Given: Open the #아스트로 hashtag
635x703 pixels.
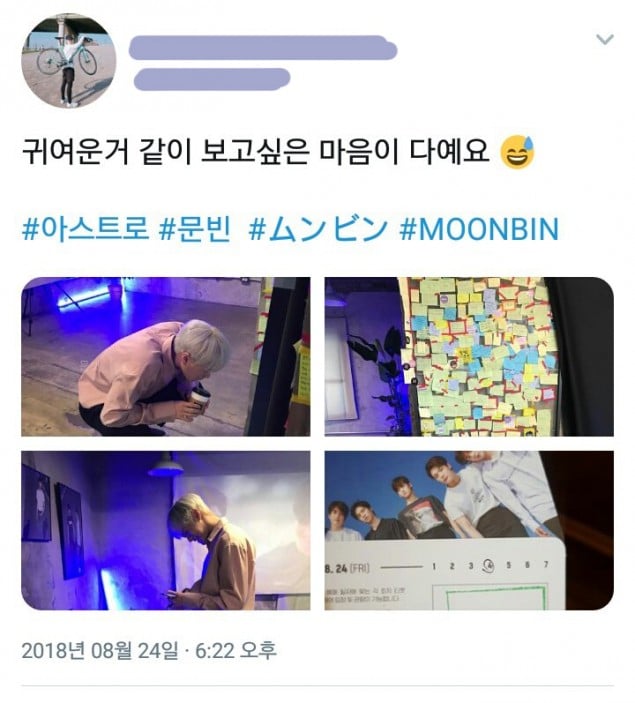Looking at the screenshot, I should 85,229.
